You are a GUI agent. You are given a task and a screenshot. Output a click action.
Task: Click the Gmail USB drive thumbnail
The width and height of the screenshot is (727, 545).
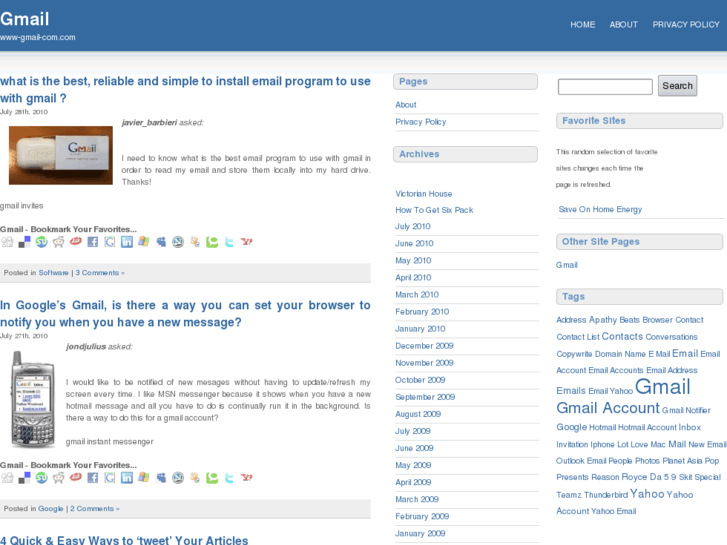tap(61, 155)
